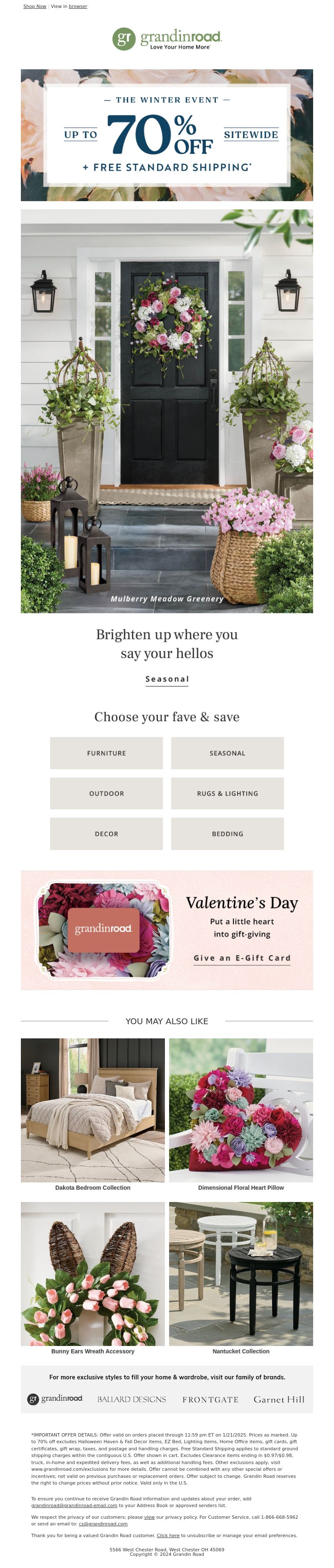
Task: Click the Decor category button
Action: coord(106,833)
